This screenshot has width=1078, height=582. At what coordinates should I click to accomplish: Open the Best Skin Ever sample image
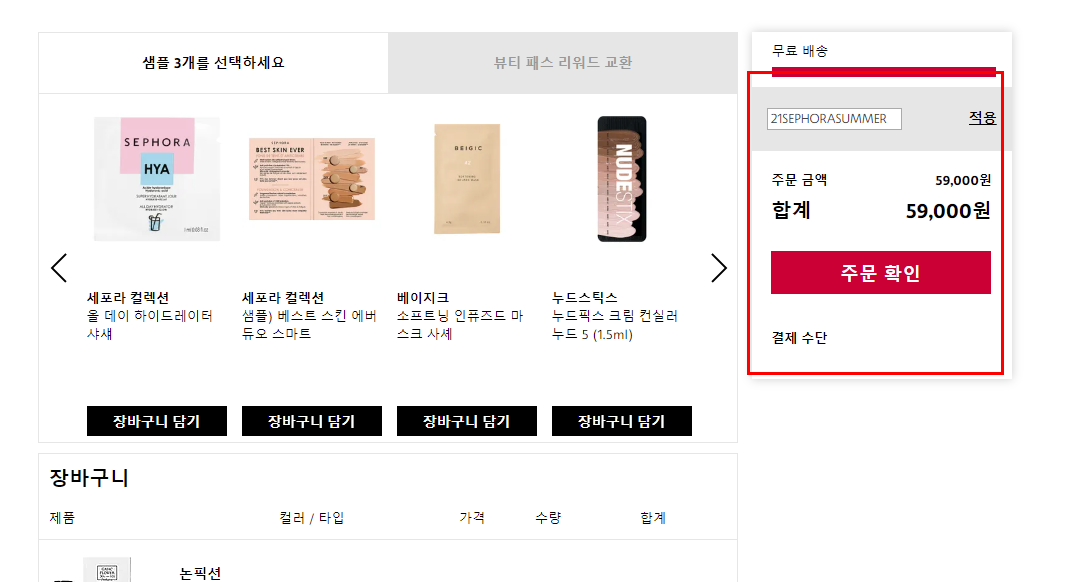tap(311, 179)
